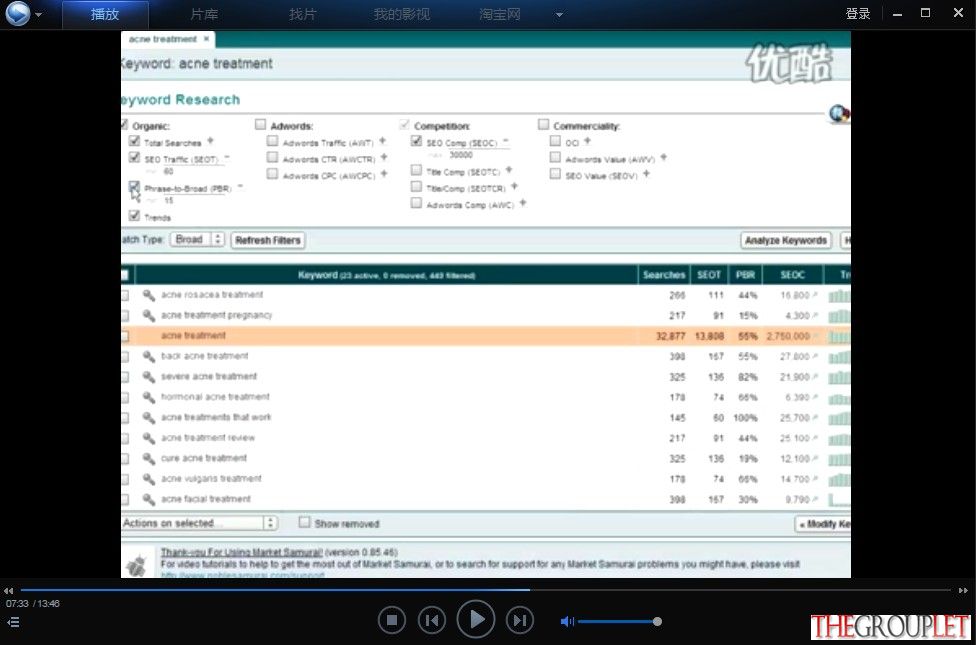Screen dimensions: 976x645
Task: Click the 登录 login button
Action: [858, 14]
